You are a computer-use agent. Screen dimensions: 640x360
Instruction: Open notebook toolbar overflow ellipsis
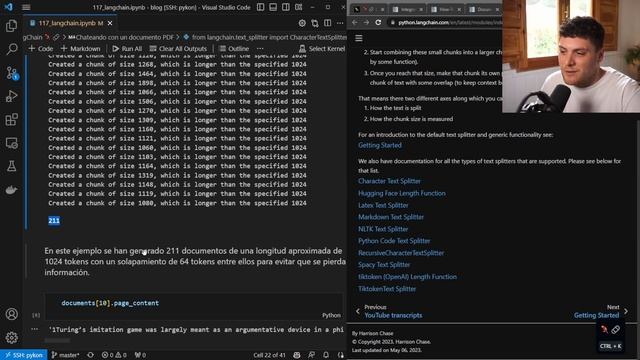(x=260, y=49)
